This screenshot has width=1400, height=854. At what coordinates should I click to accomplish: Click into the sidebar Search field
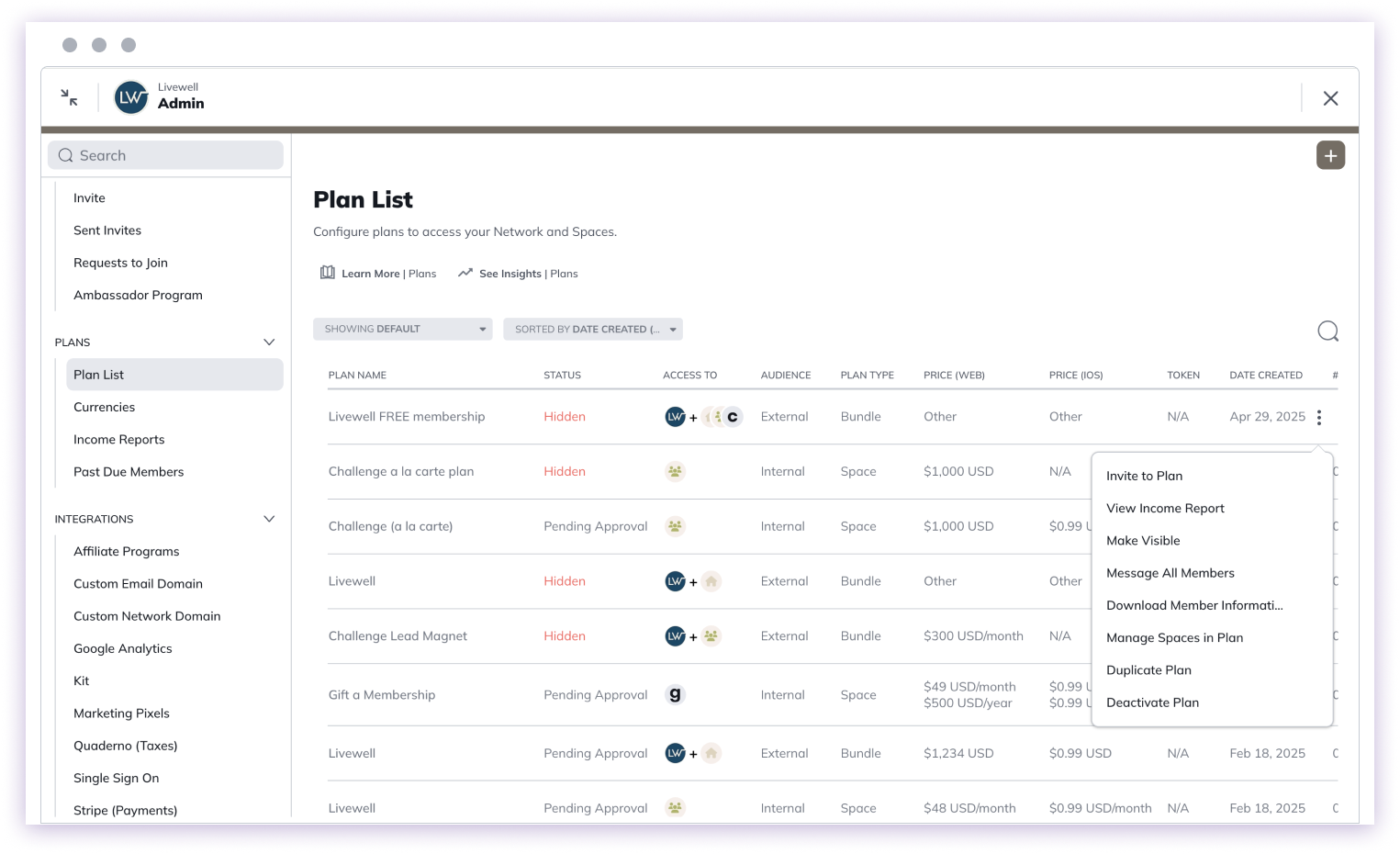pyautogui.click(x=165, y=155)
